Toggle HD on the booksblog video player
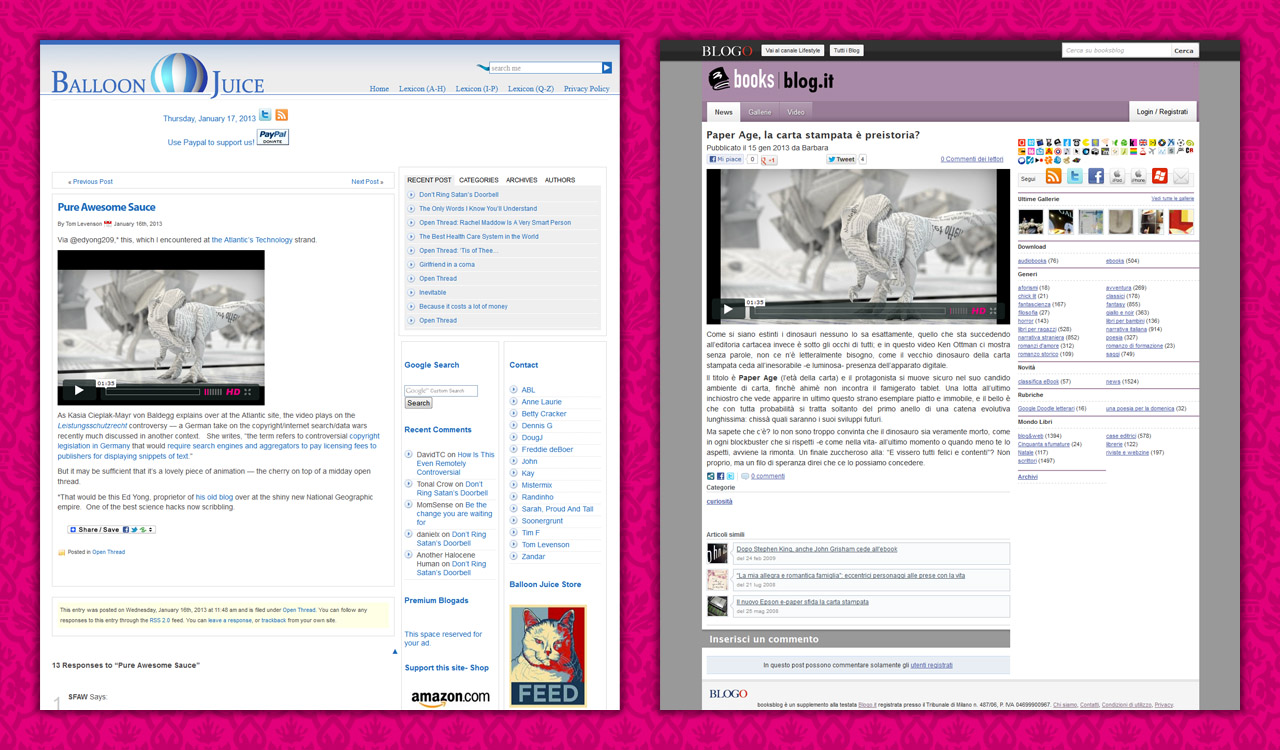Screen dimensions: 1280x750 pos(979,311)
